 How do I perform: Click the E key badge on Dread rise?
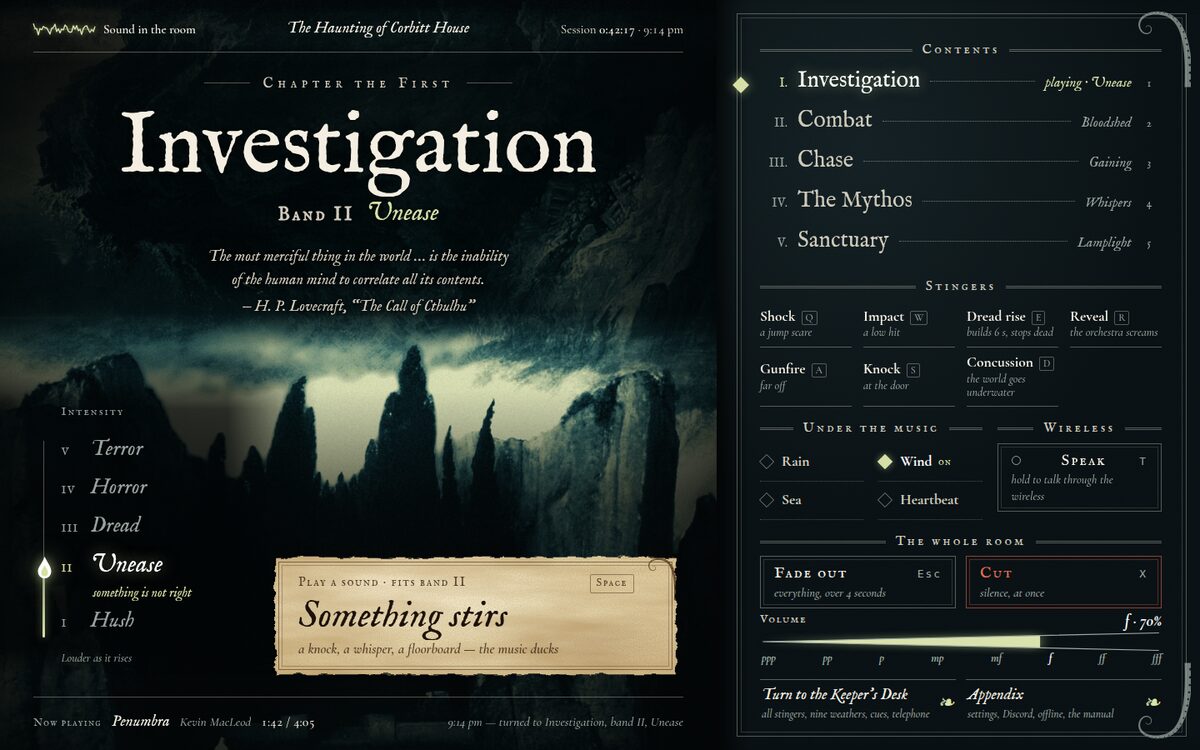coord(1038,317)
